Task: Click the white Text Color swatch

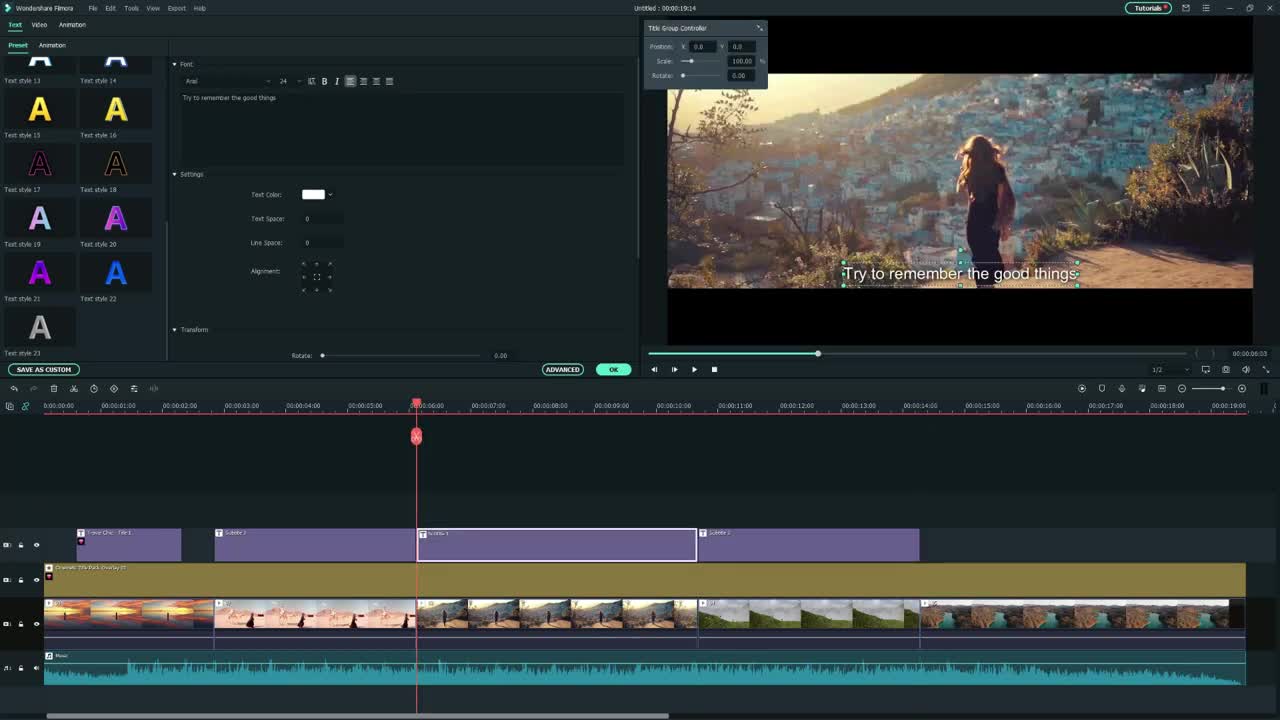Action: [x=313, y=194]
